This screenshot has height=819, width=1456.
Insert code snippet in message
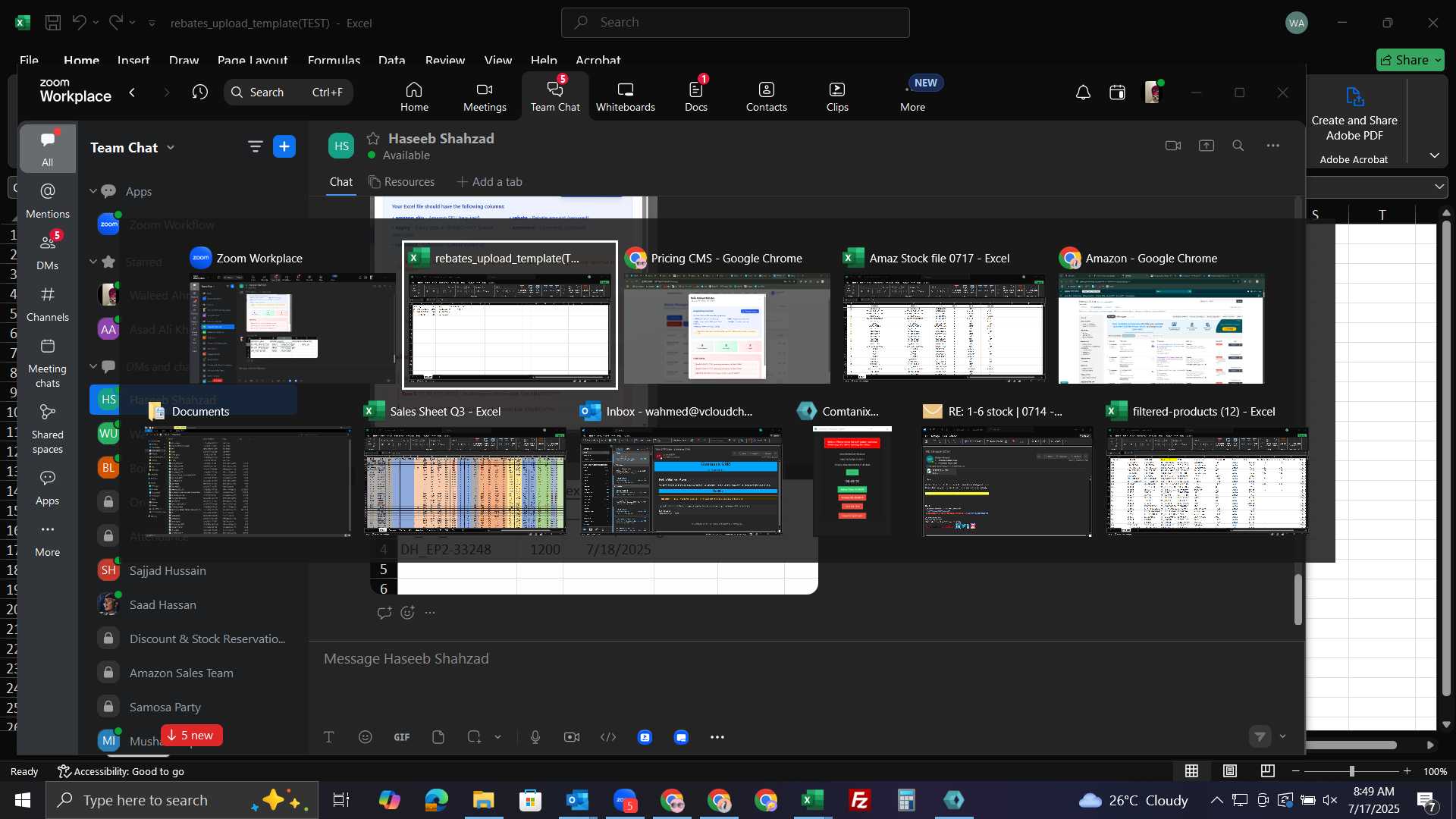coord(608,736)
